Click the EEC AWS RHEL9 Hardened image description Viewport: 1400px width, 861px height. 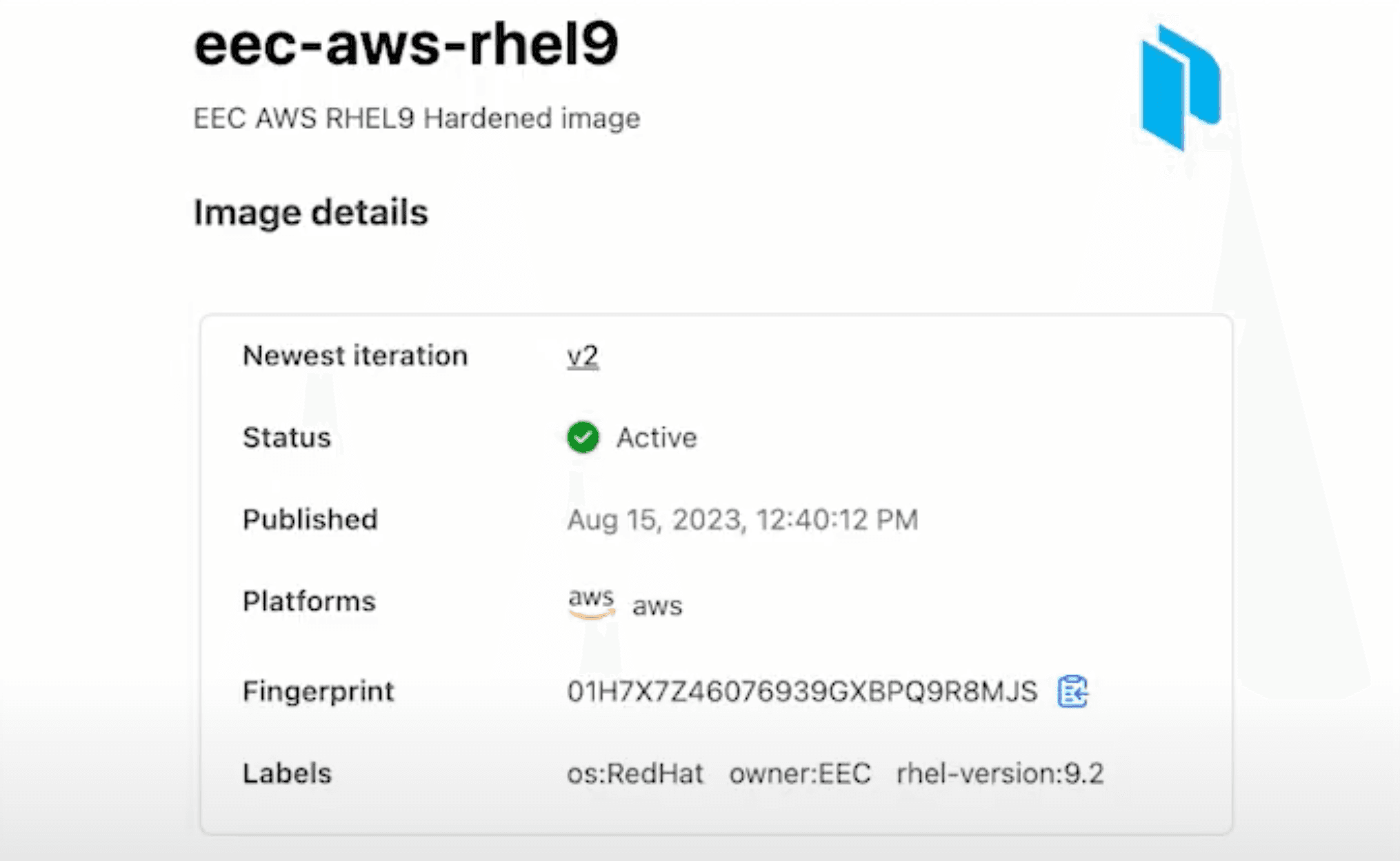(x=417, y=118)
